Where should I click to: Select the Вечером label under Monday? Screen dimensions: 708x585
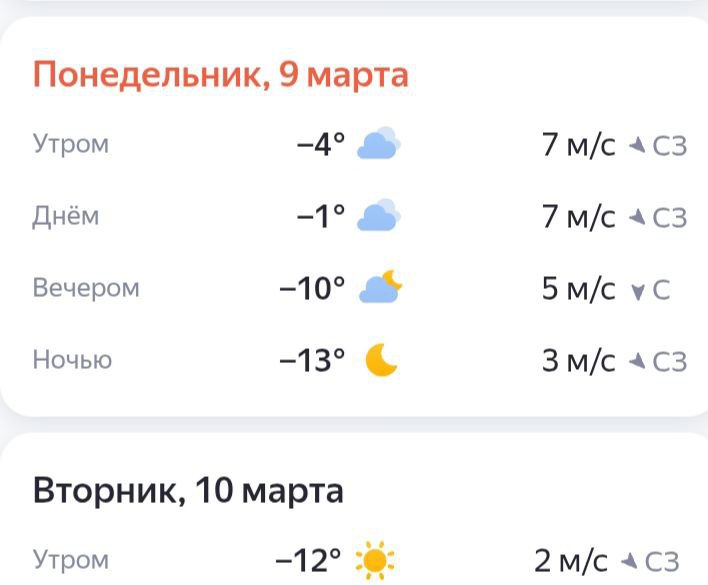pos(86,288)
